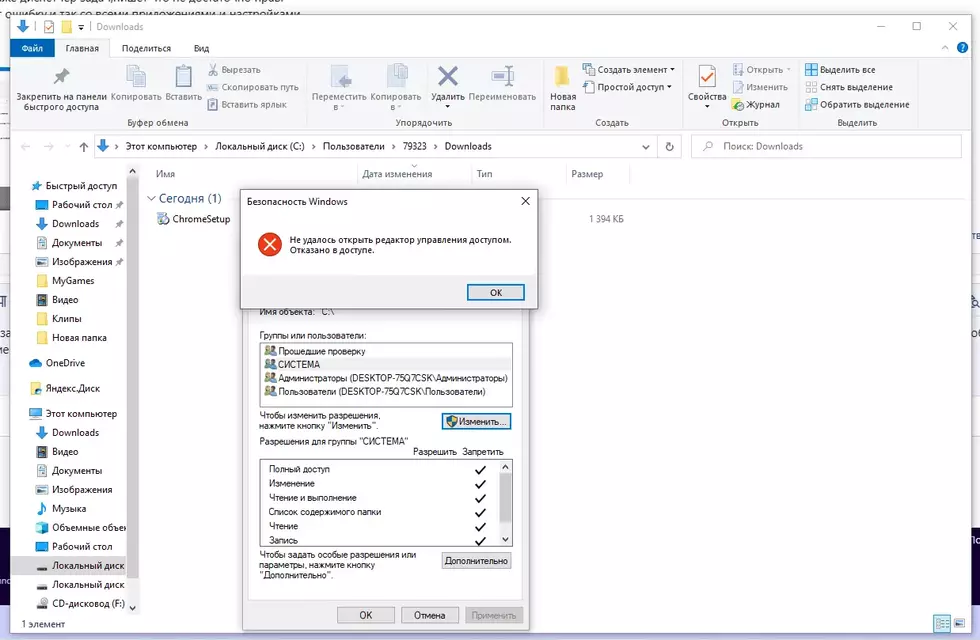The height and width of the screenshot is (640, 980).
Task: Click the Переместить в icon
Action: tap(341, 76)
